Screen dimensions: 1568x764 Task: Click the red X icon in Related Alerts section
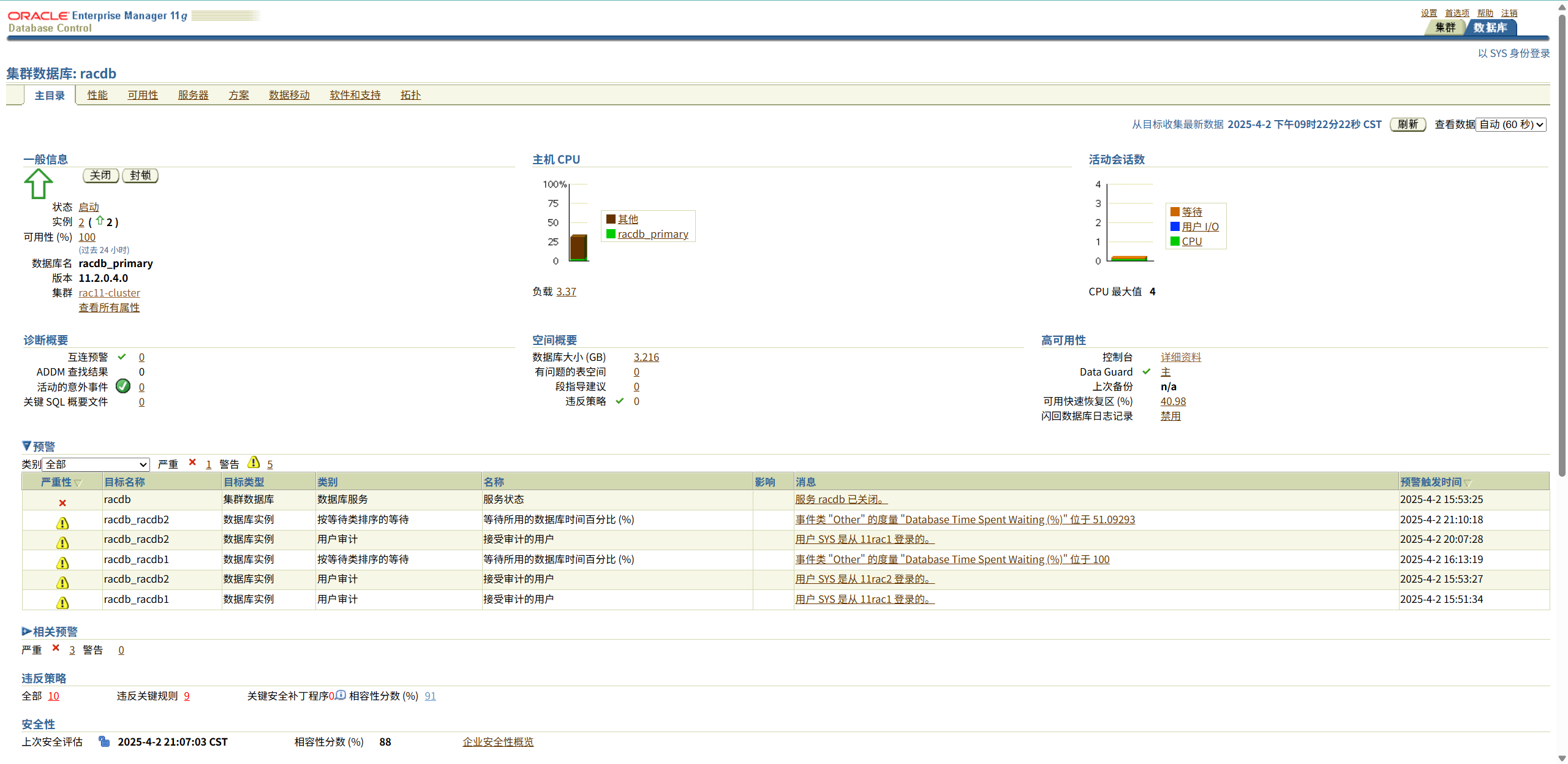tap(56, 648)
